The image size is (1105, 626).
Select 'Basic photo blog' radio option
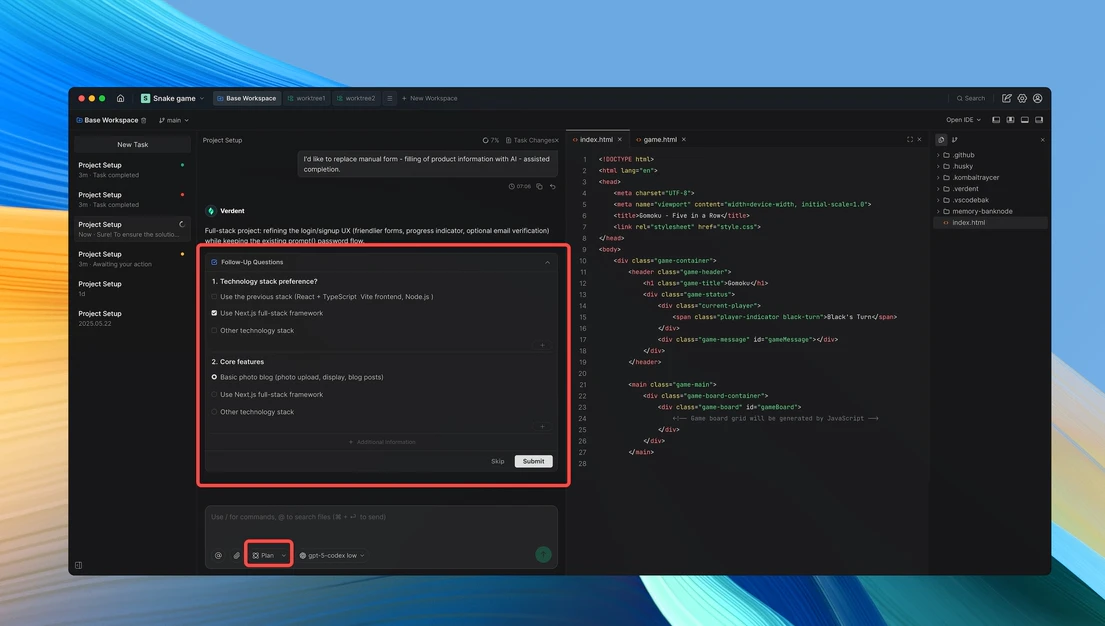(x=214, y=377)
